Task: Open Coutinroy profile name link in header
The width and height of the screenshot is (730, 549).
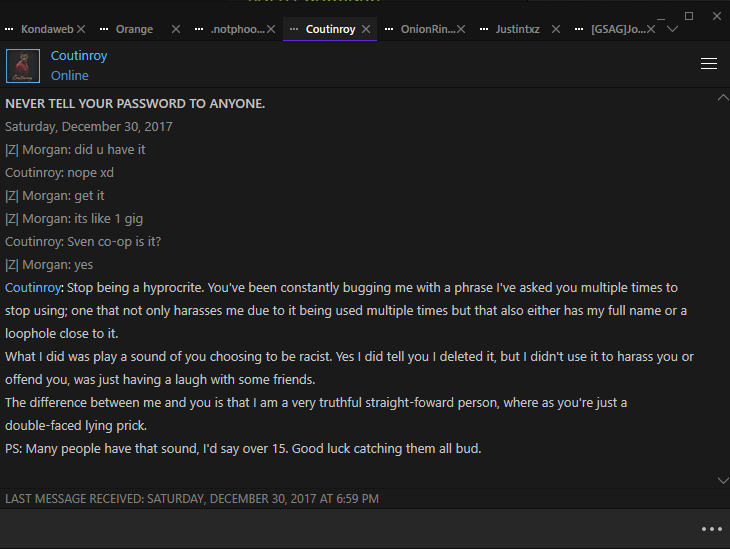Action: [x=79, y=55]
